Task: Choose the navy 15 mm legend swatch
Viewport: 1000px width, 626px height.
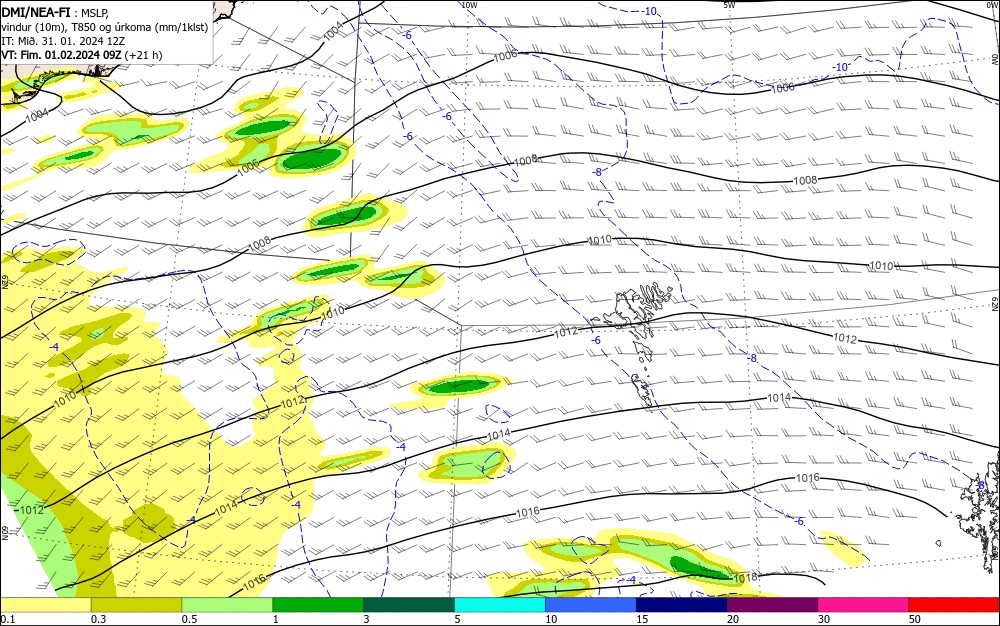Action: (682, 605)
